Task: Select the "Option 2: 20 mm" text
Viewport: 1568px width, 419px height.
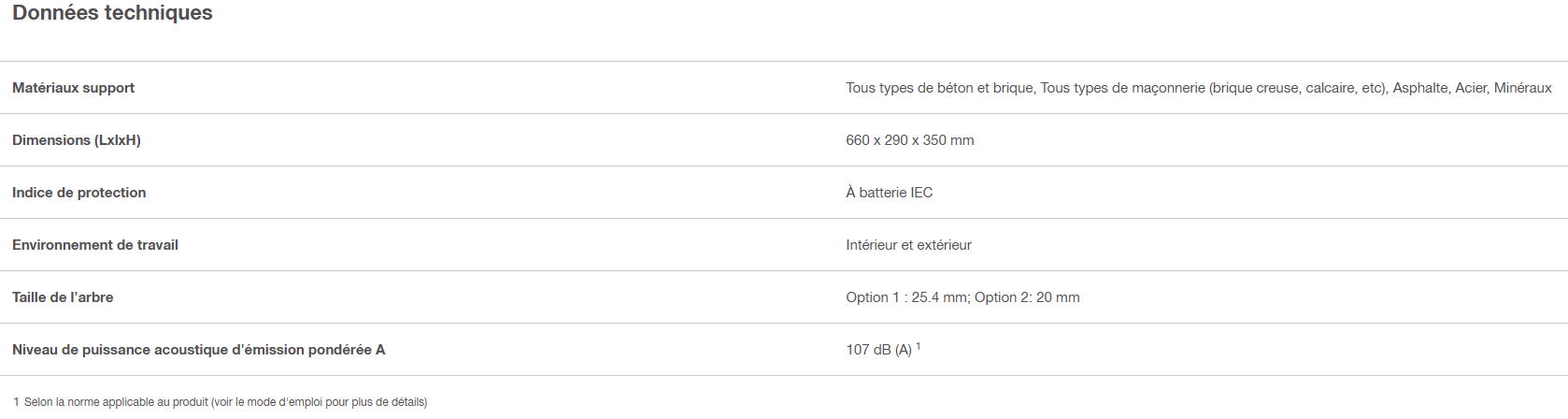Action: pos(1027,297)
